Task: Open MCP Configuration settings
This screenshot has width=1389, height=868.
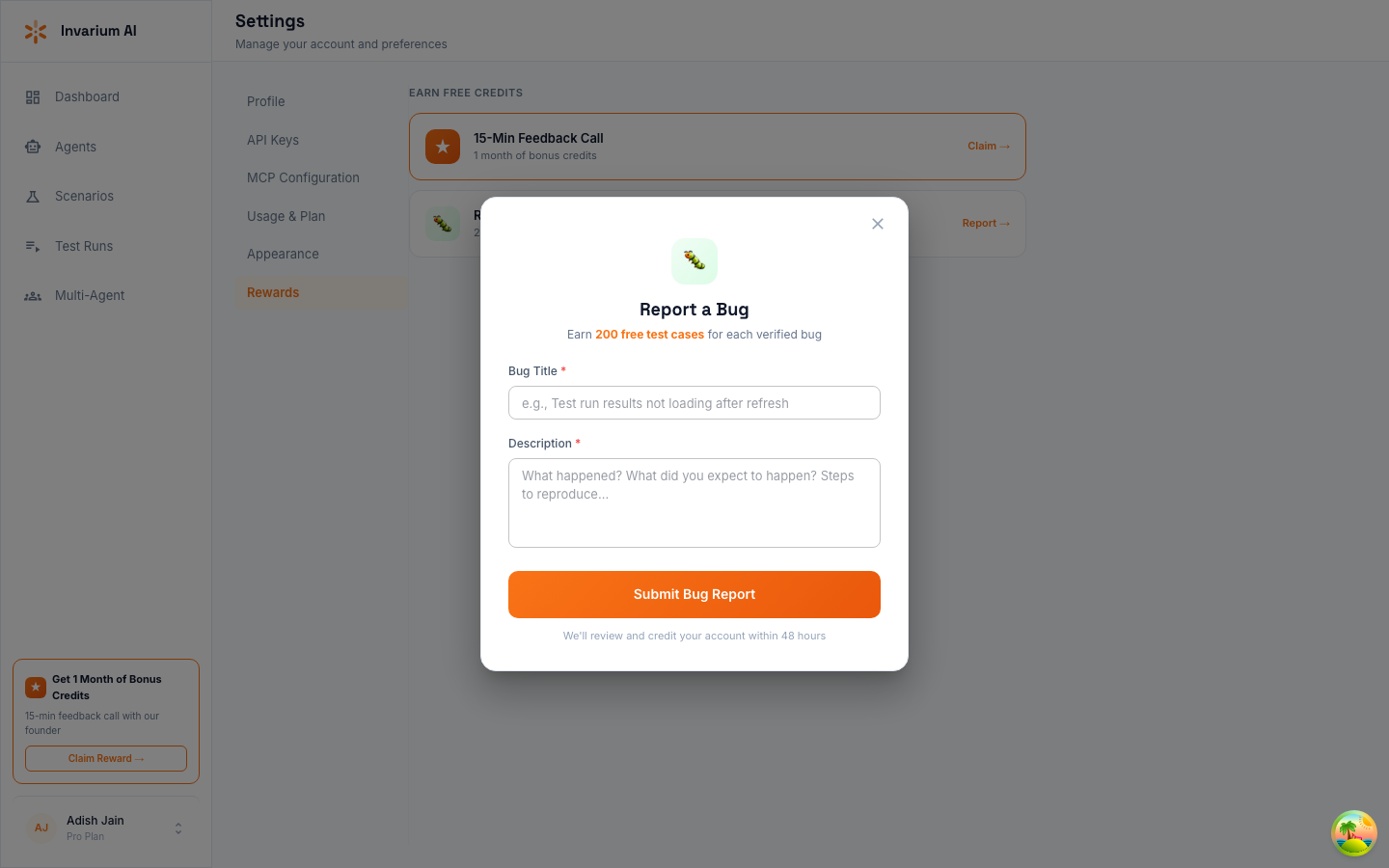Action: coord(302,177)
